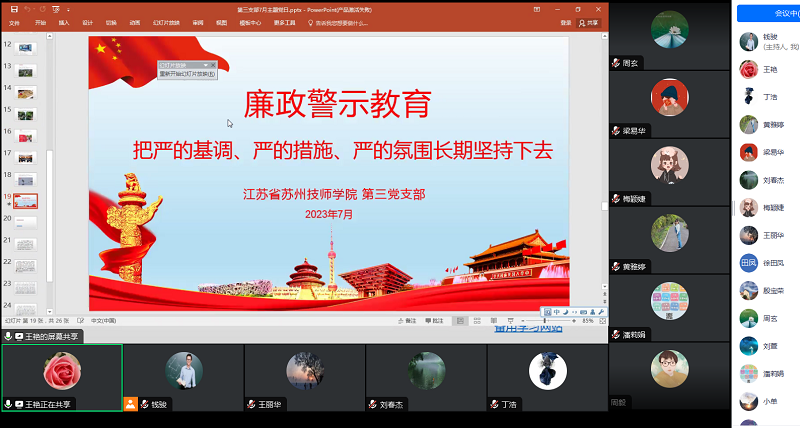Click the Save icon in the title bar
Viewport: 800px width, 428px height.
click(x=13, y=8)
